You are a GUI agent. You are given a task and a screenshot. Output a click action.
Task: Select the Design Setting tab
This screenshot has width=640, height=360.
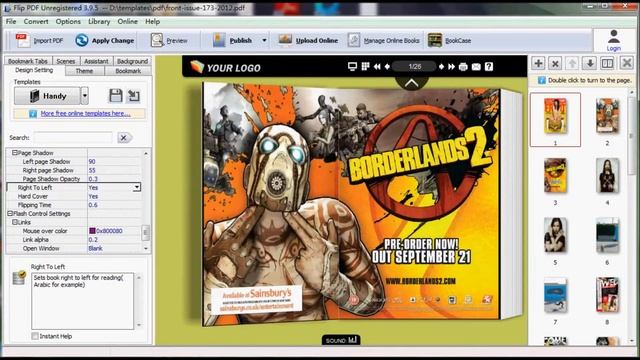pyautogui.click(x=34, y=70)
